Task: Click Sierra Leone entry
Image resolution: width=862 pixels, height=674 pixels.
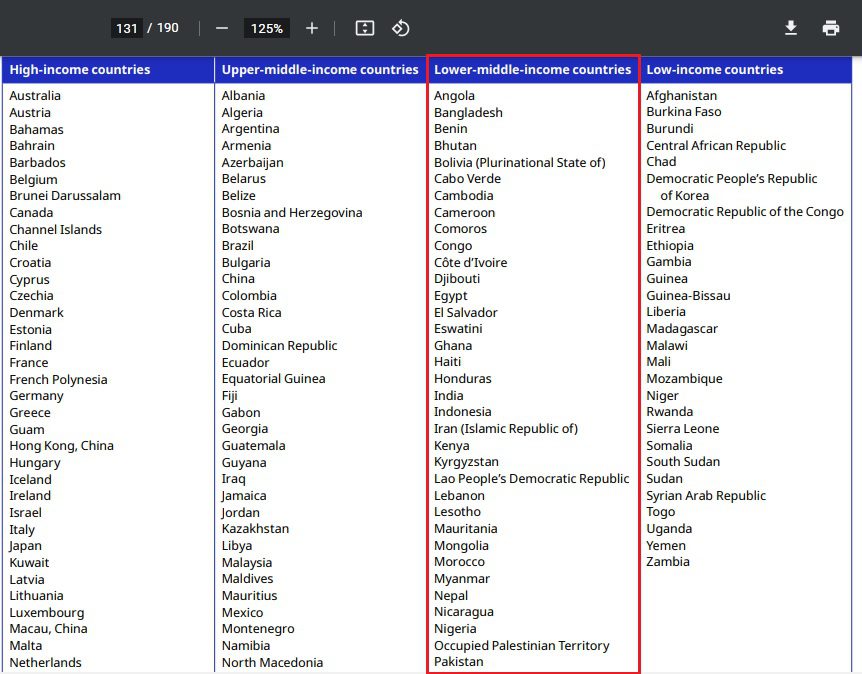Action: [x=682, y=429]
